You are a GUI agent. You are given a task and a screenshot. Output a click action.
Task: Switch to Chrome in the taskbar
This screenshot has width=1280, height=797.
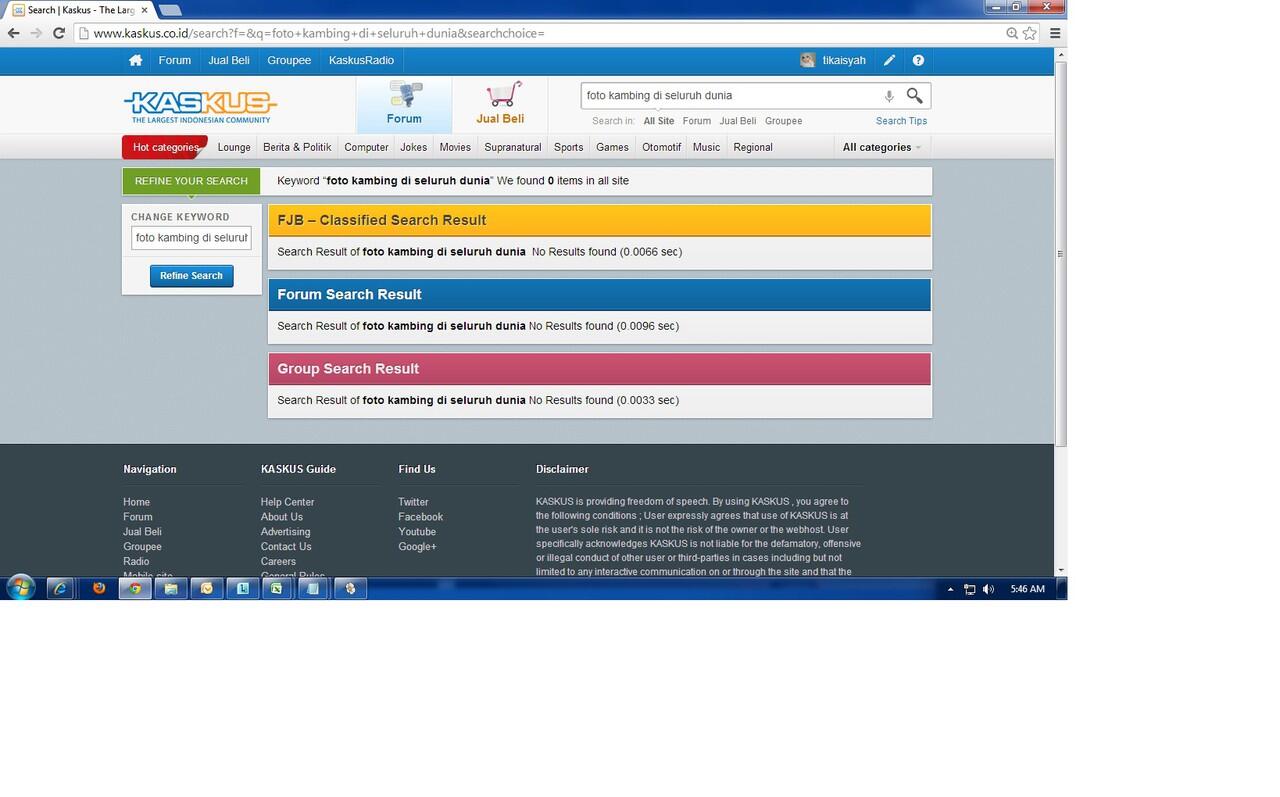(134, 589)
